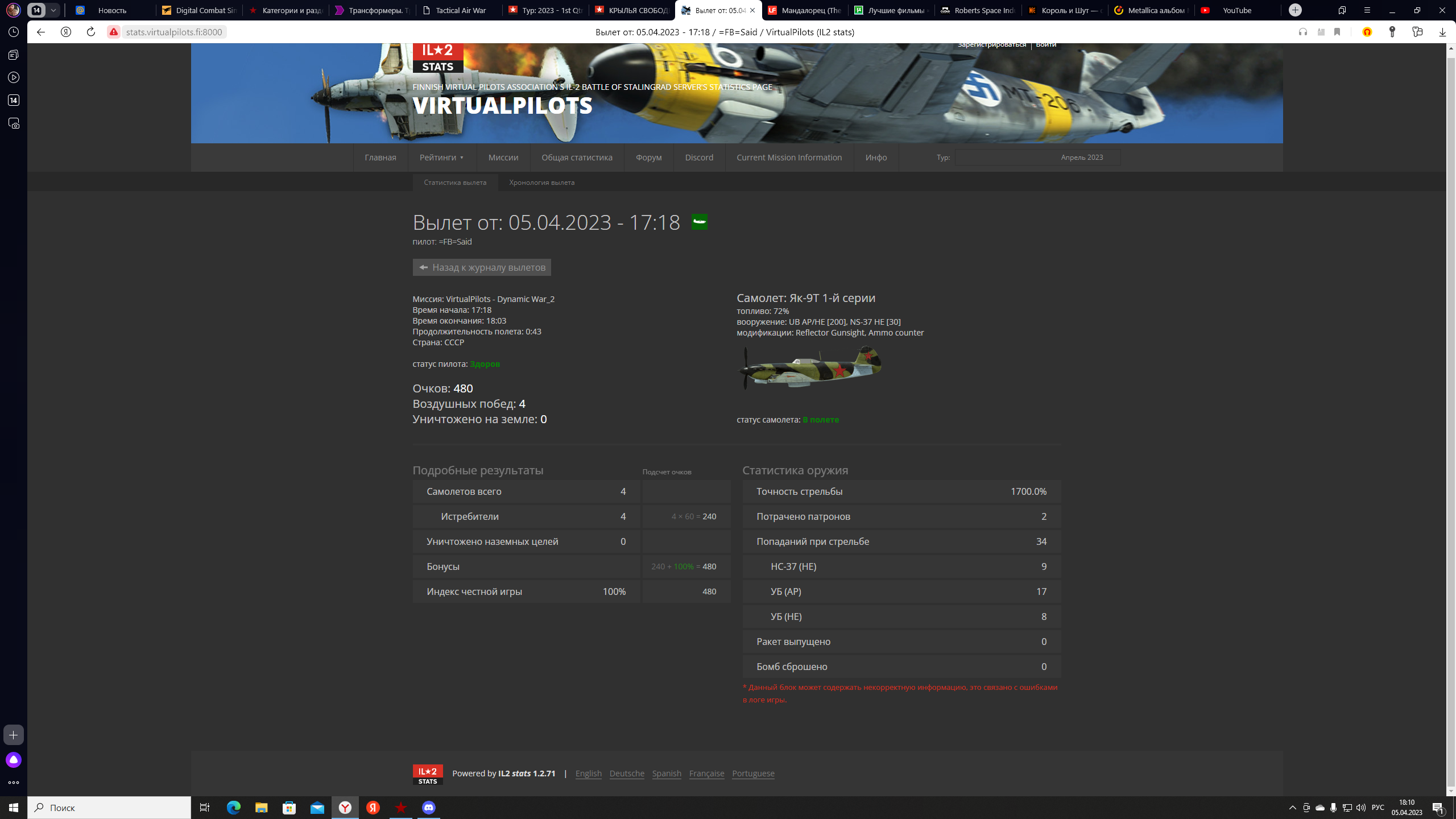Image resolution: width=1456 pixels, height=819 pixels.
Task: Expand the tab group dropdown arrow
Action: (x=53, y=10)
